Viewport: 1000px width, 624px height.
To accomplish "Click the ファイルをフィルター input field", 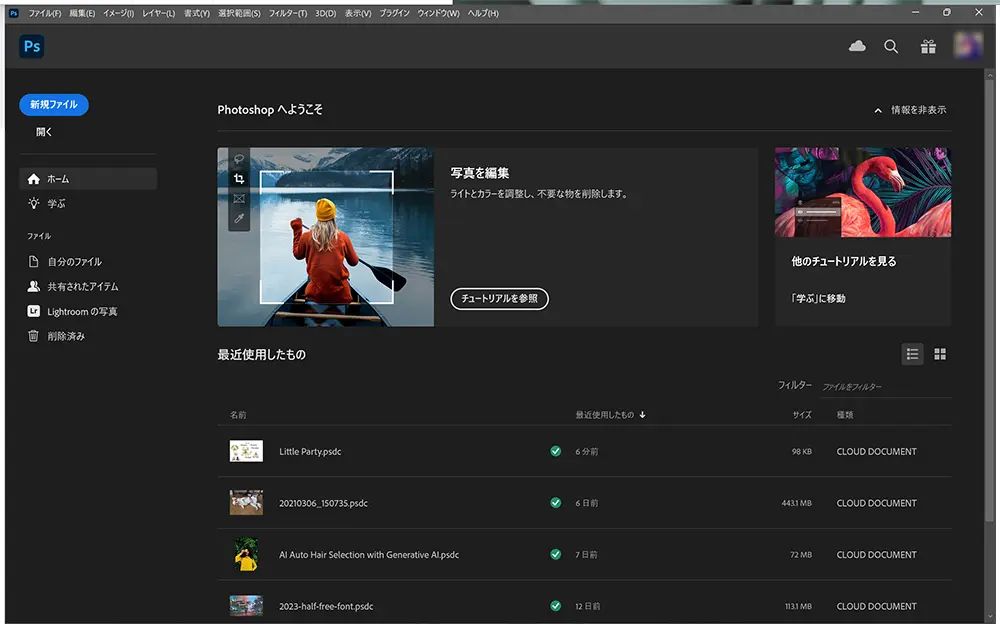I will coord(885,387).
